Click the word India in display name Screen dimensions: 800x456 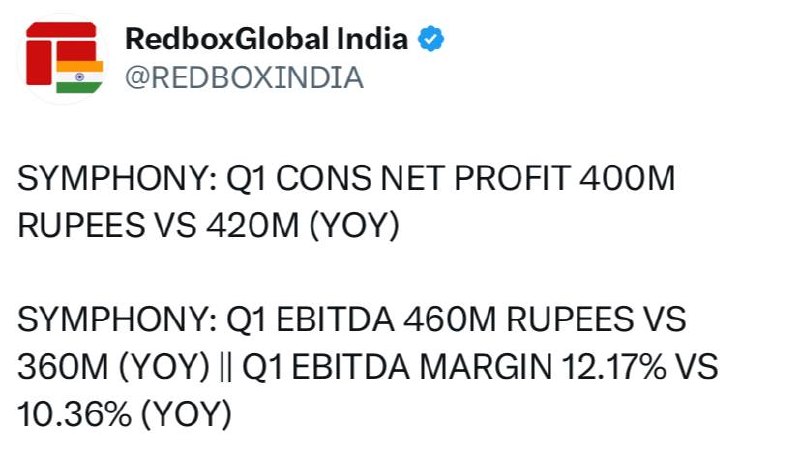(x=372, y=39)
